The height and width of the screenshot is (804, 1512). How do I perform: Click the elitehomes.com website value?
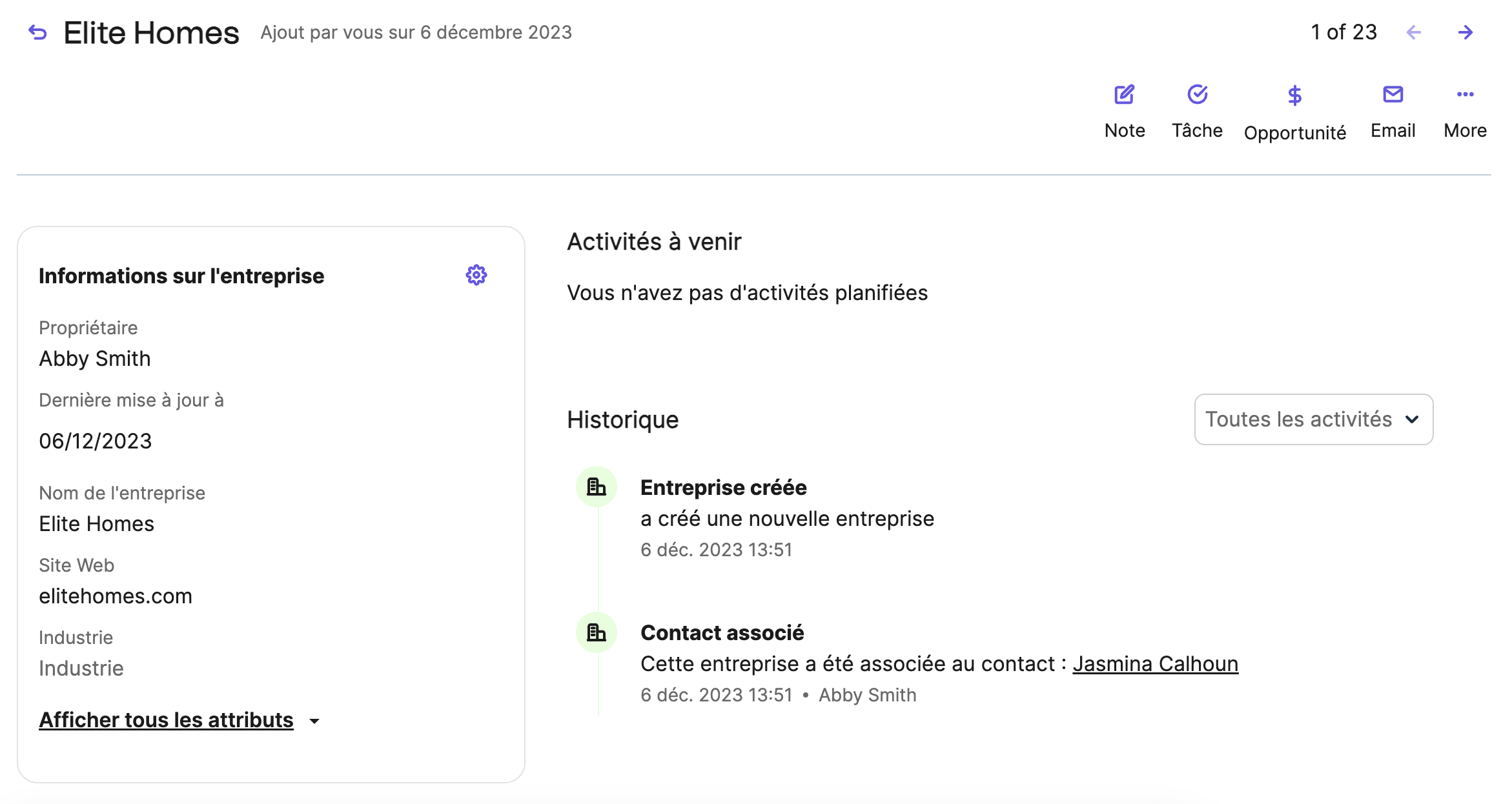click(x=116, y=596)
